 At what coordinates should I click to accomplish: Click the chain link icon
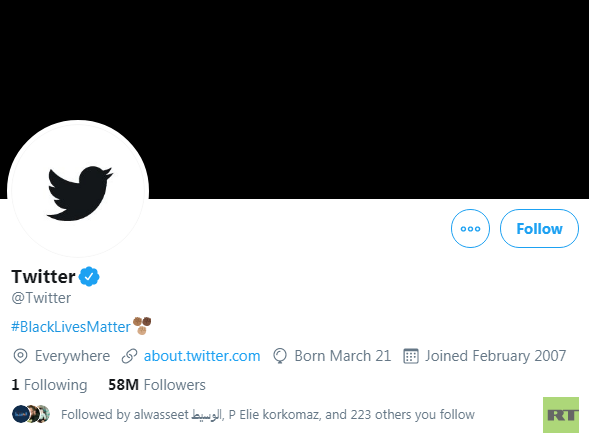[130, 356]
